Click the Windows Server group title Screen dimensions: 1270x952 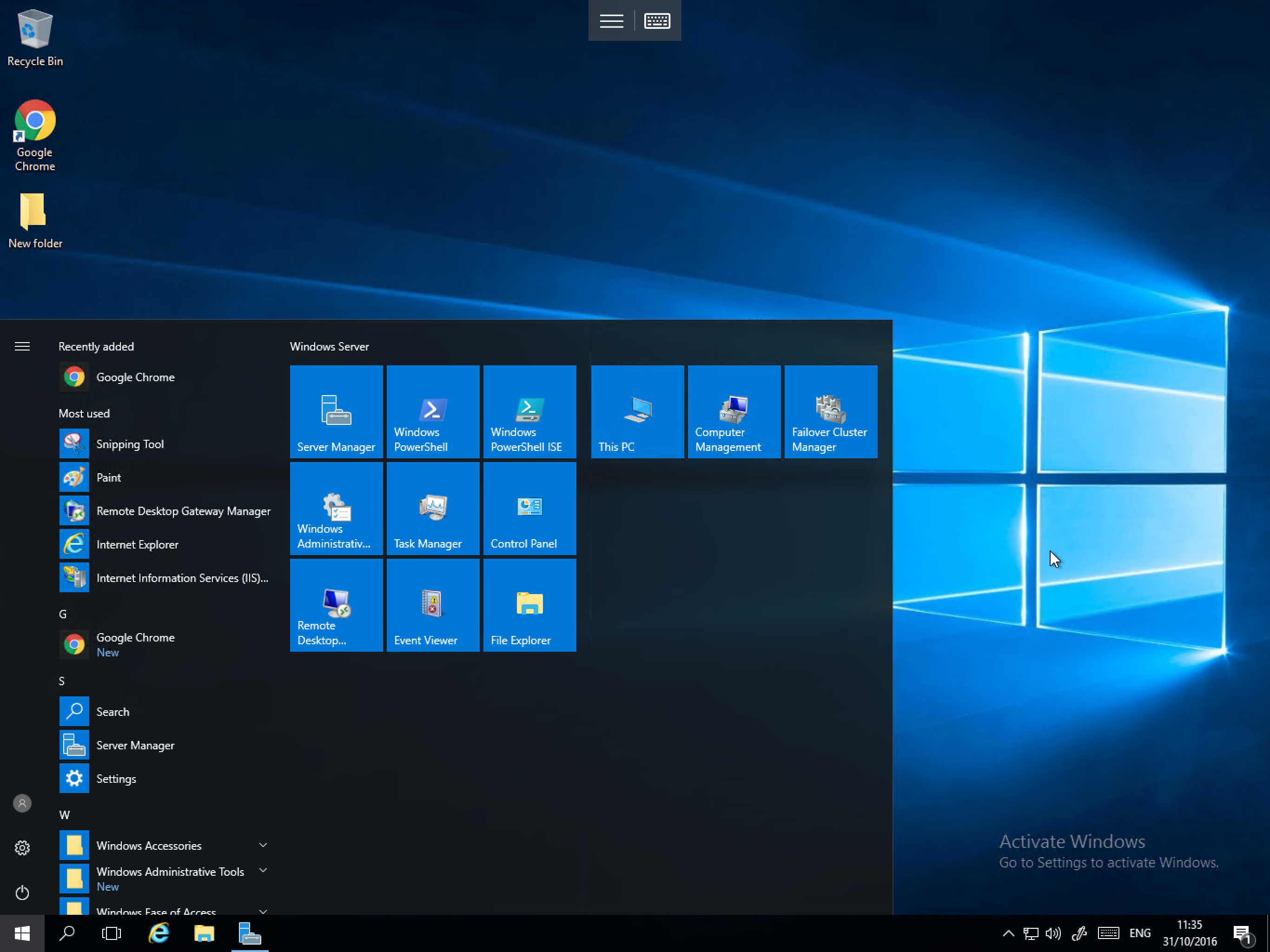coord(330,346)
